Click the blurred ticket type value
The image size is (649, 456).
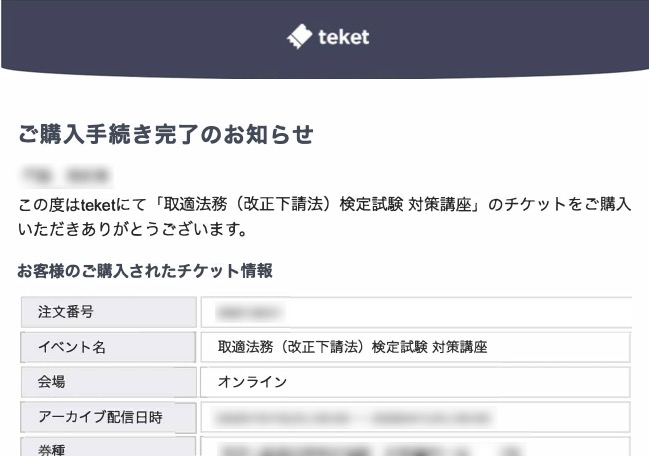pos(370,449)
